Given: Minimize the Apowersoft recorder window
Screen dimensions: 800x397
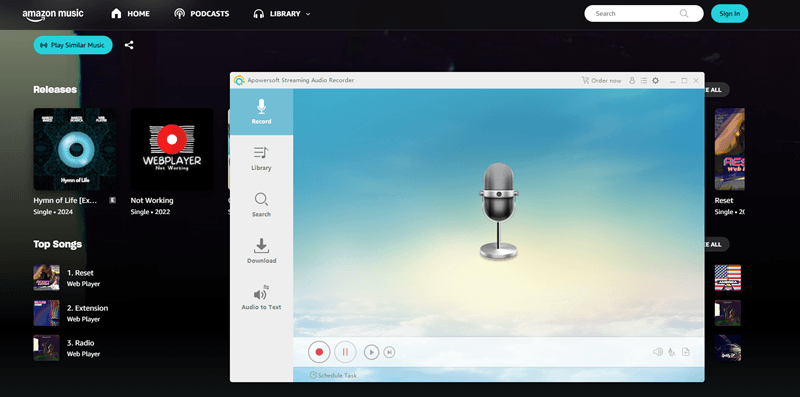Looking at the screenshot, I should tap(673, 81).
